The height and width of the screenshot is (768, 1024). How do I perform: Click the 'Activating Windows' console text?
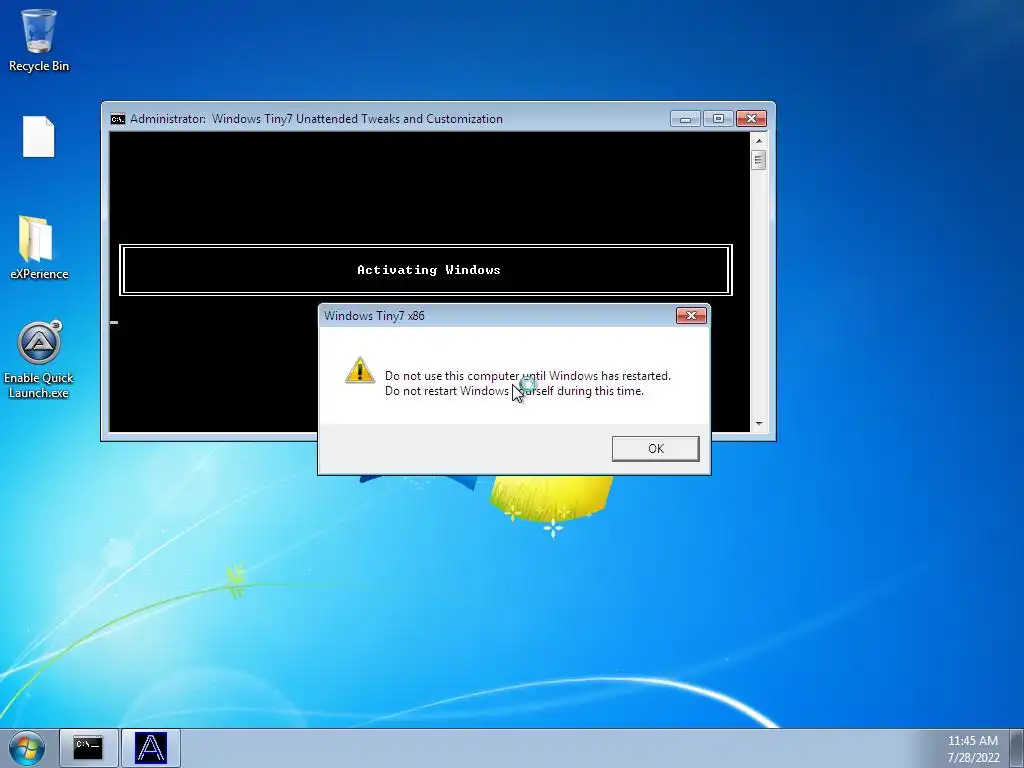428,270
